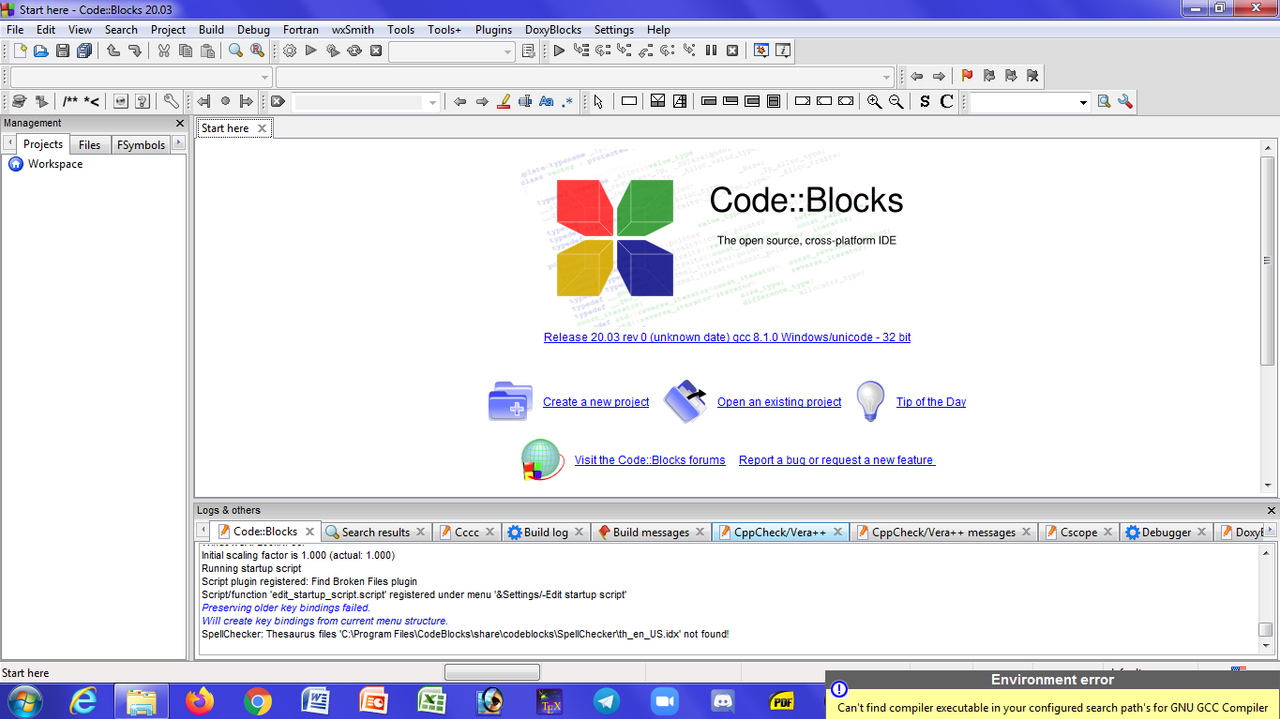Click the Abort build icon
Viewport: 1280px width, 719px height.
[376, 50]
